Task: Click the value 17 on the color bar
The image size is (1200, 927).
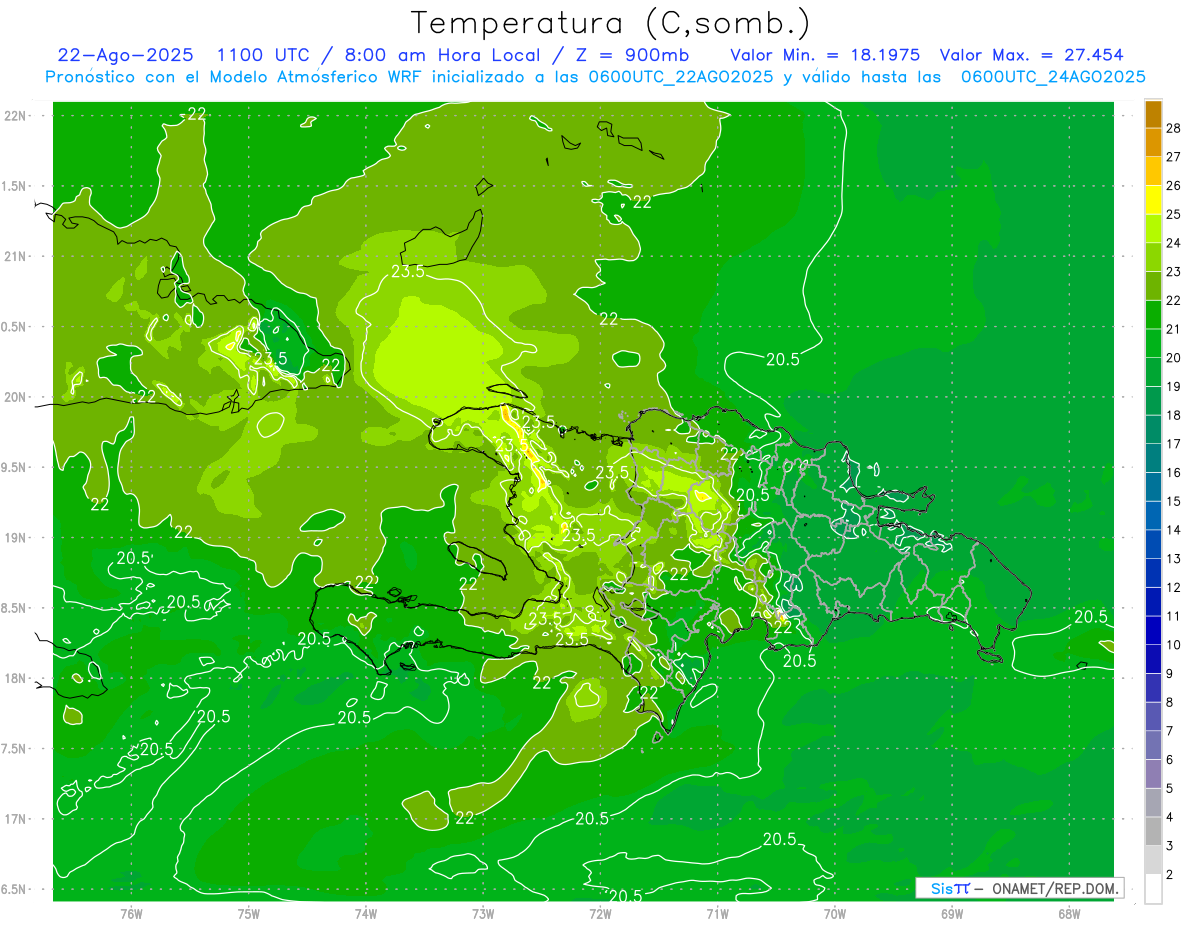Action: point(1174,444)
